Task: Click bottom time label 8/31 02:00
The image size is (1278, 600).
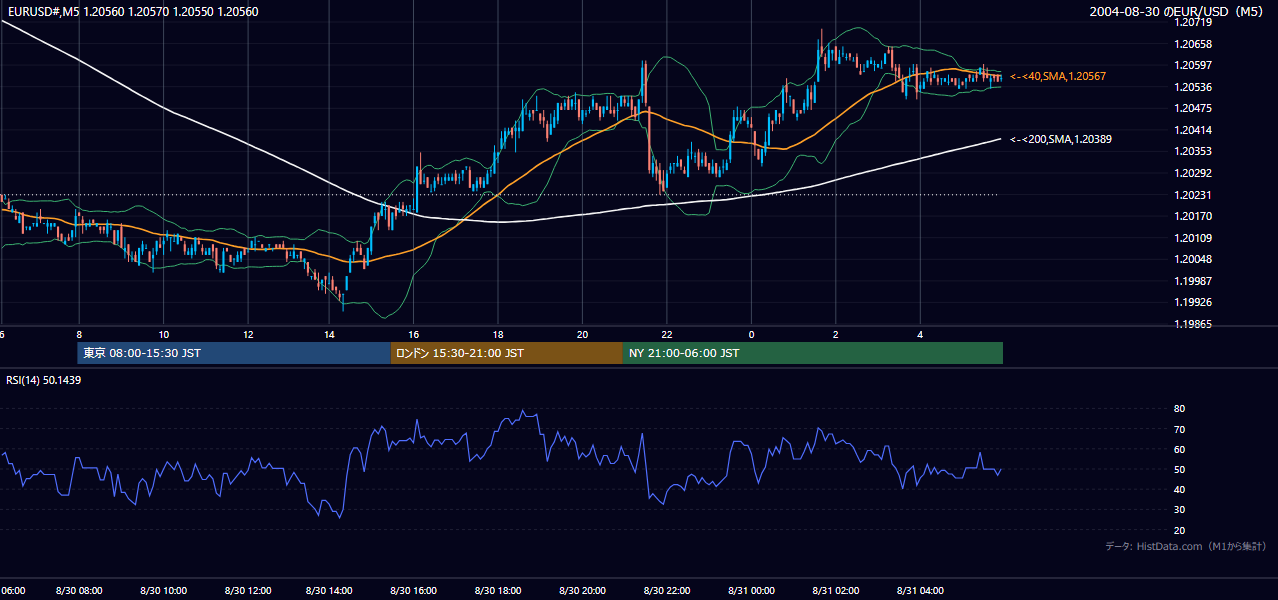Action: tap(835, 591)
